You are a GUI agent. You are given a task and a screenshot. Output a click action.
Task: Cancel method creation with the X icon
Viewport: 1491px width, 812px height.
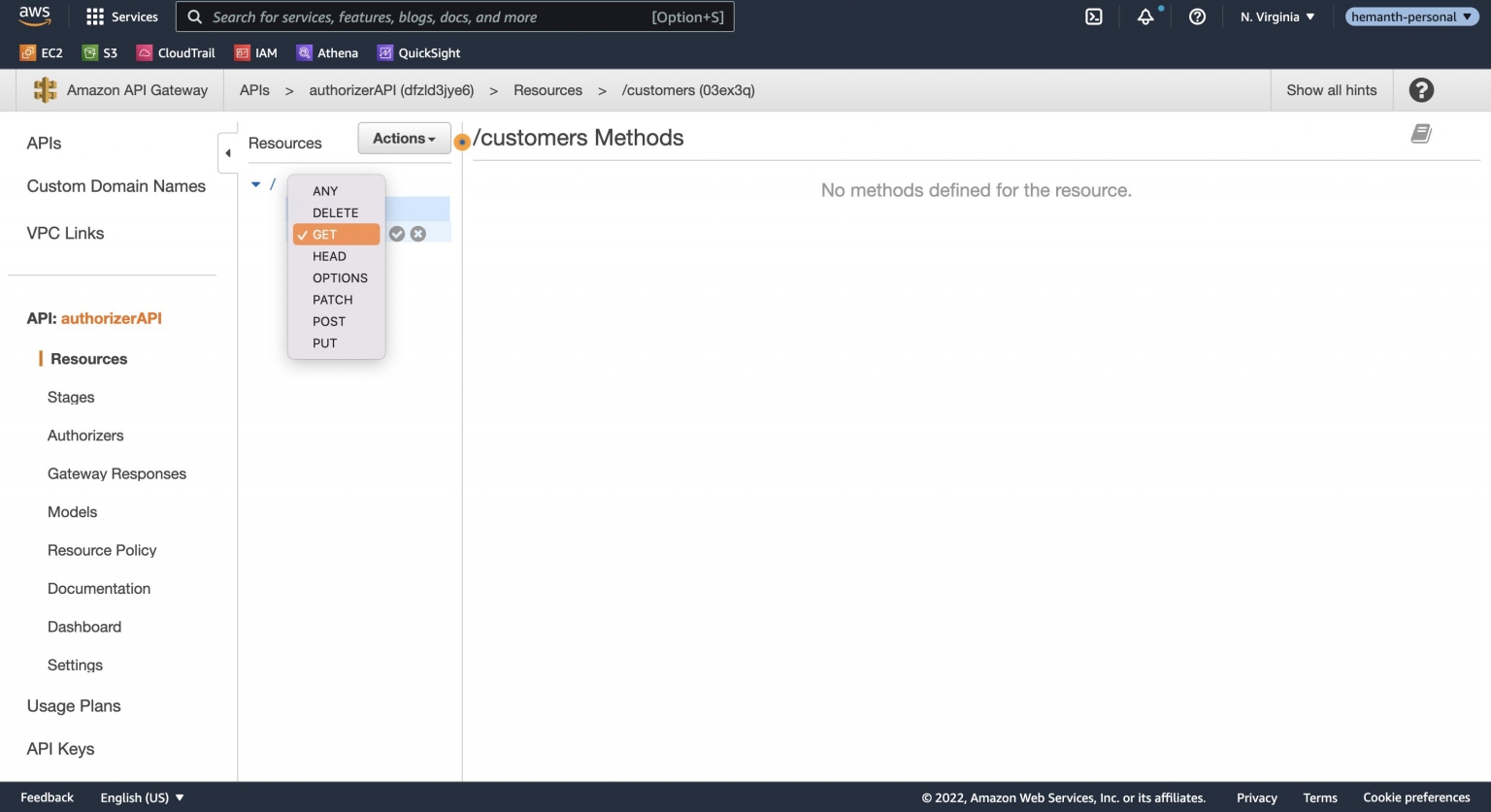pos(417,233)
